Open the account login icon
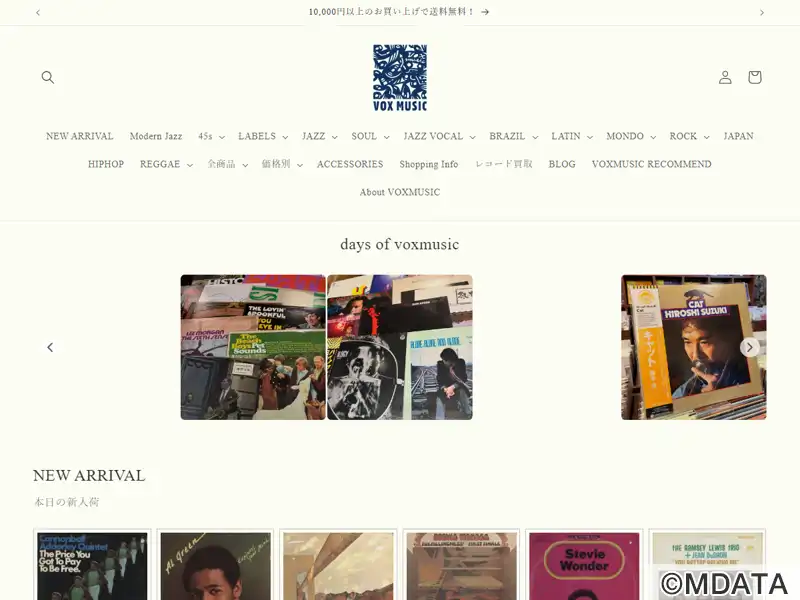800x600 pixels. pos(725,77)
